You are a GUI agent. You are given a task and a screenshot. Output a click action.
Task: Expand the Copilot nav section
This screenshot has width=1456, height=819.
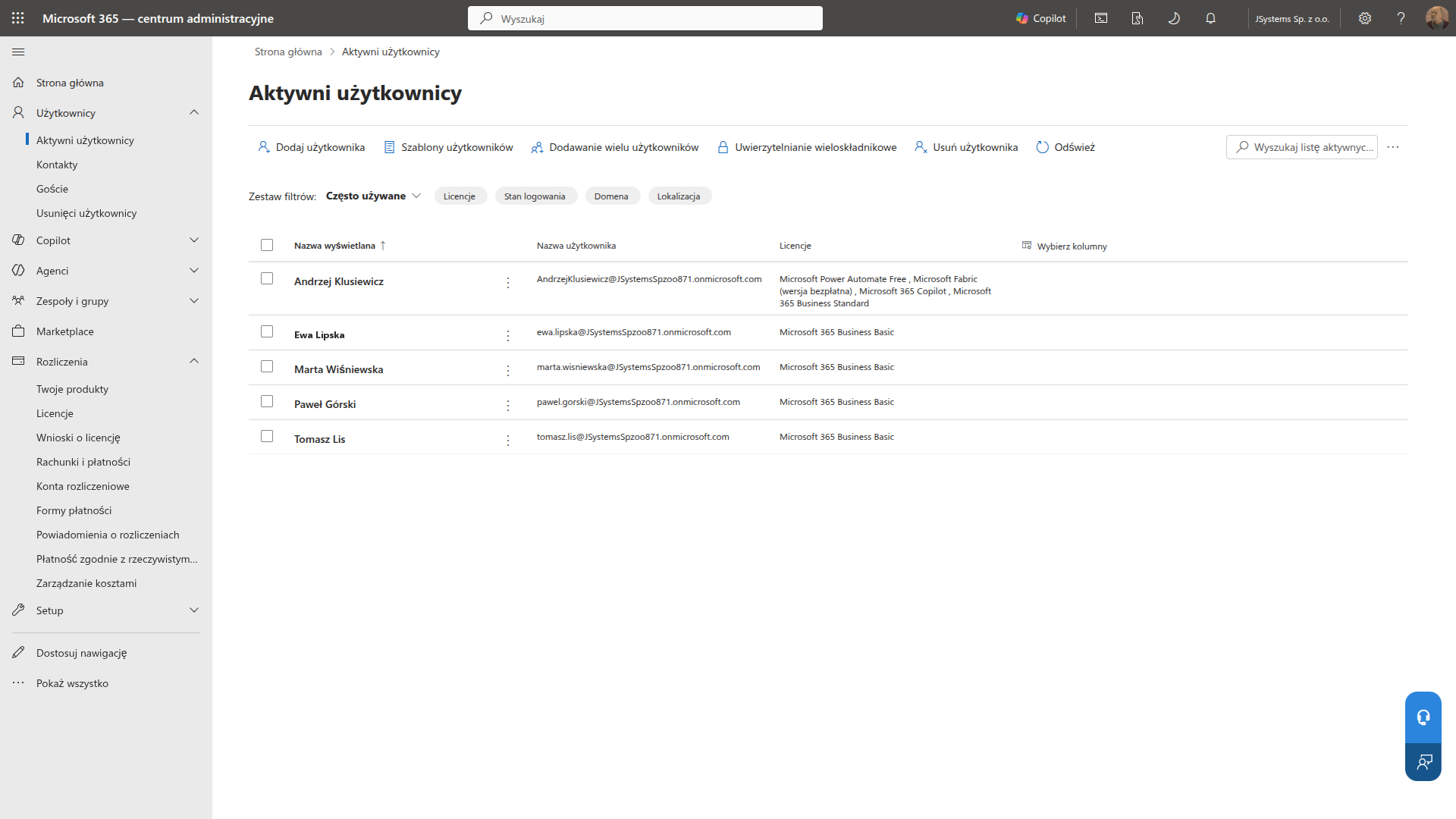(194, 240)
